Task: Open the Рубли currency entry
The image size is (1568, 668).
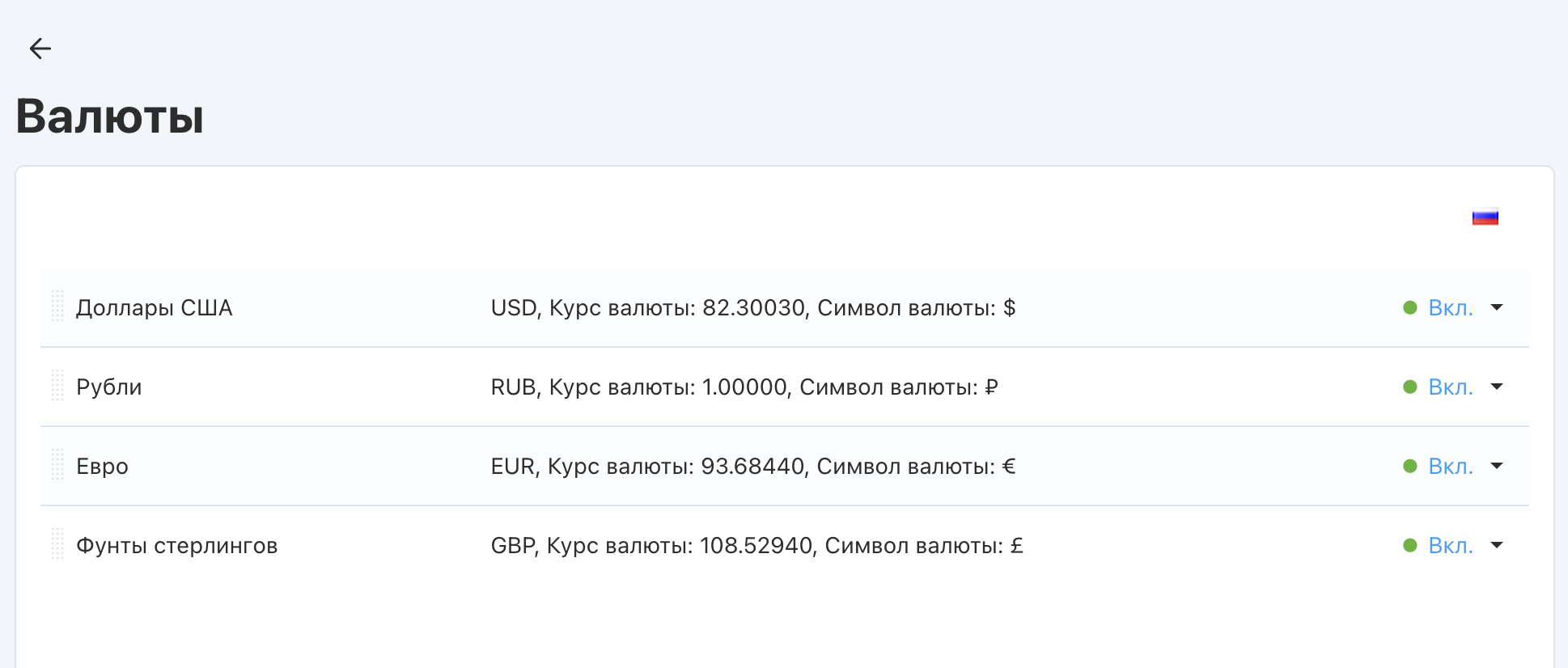Action: (108, 387)
